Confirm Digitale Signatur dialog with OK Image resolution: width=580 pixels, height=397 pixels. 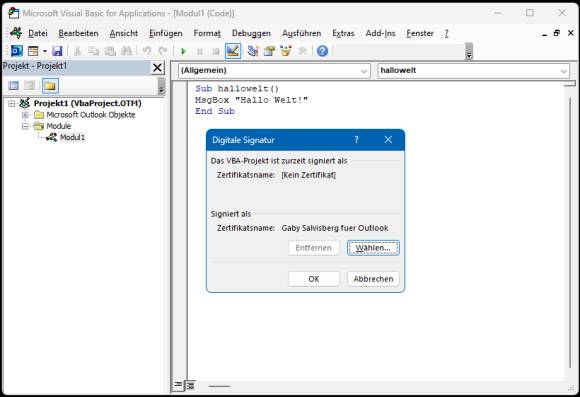(314, 279)
